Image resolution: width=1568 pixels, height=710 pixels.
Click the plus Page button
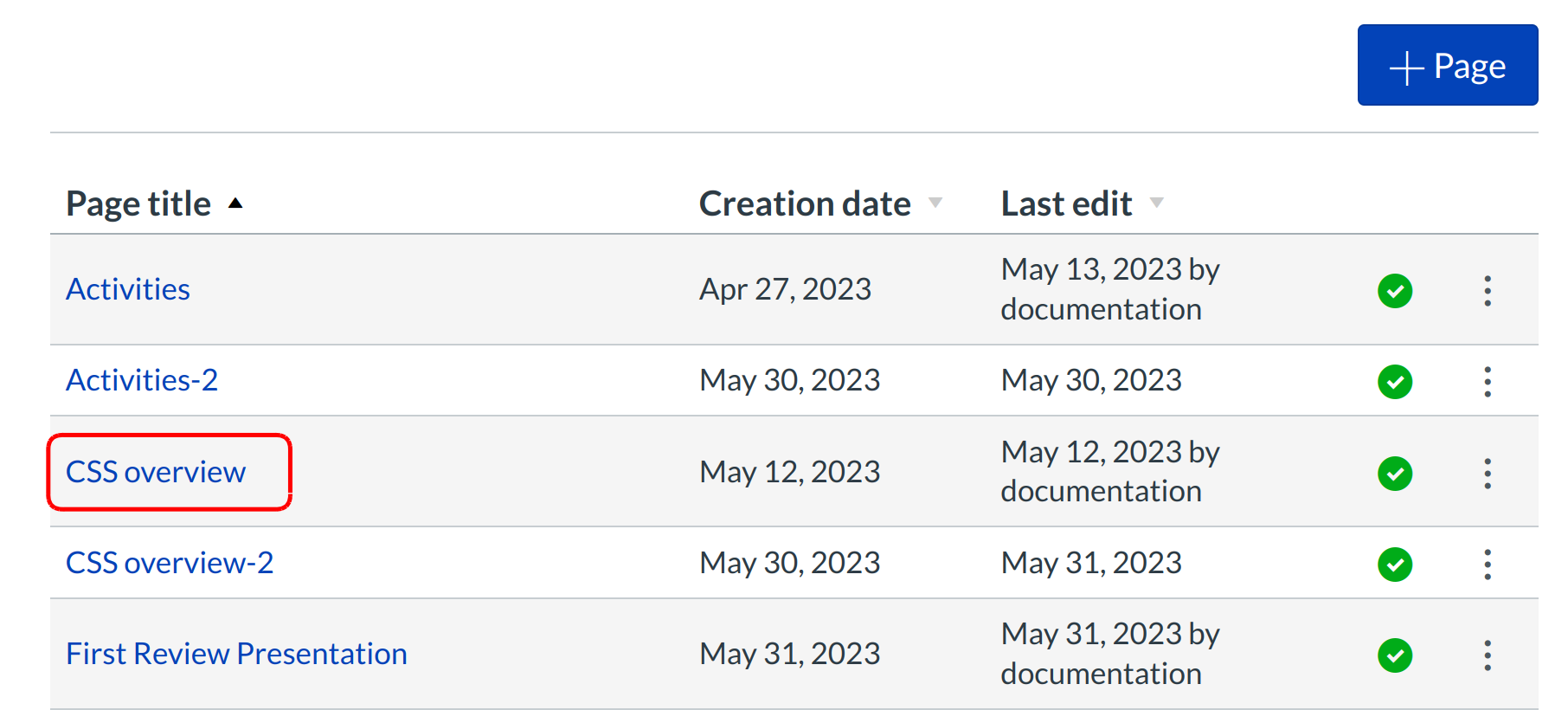[x=1447, y=66]
